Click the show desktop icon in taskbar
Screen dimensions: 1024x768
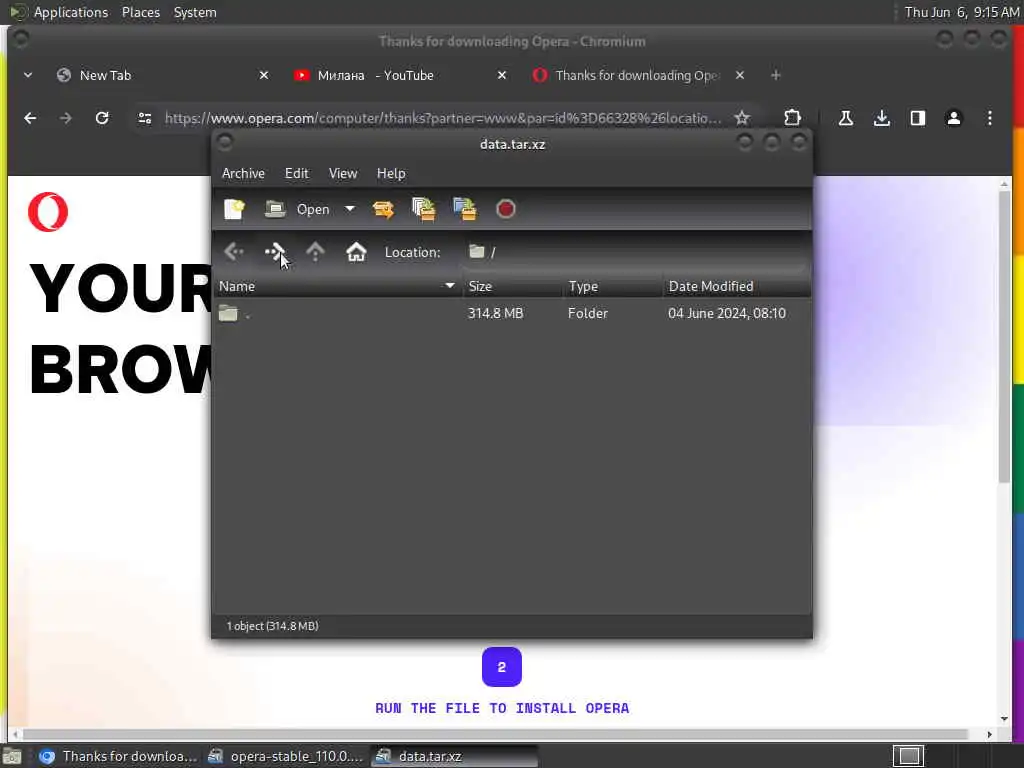[x=12, y=757]
